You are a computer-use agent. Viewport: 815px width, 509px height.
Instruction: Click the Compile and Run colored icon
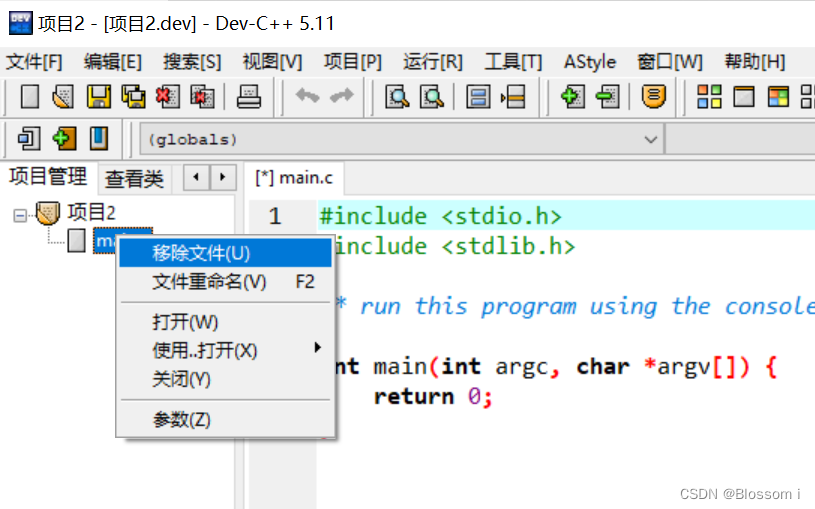[778, 97]
